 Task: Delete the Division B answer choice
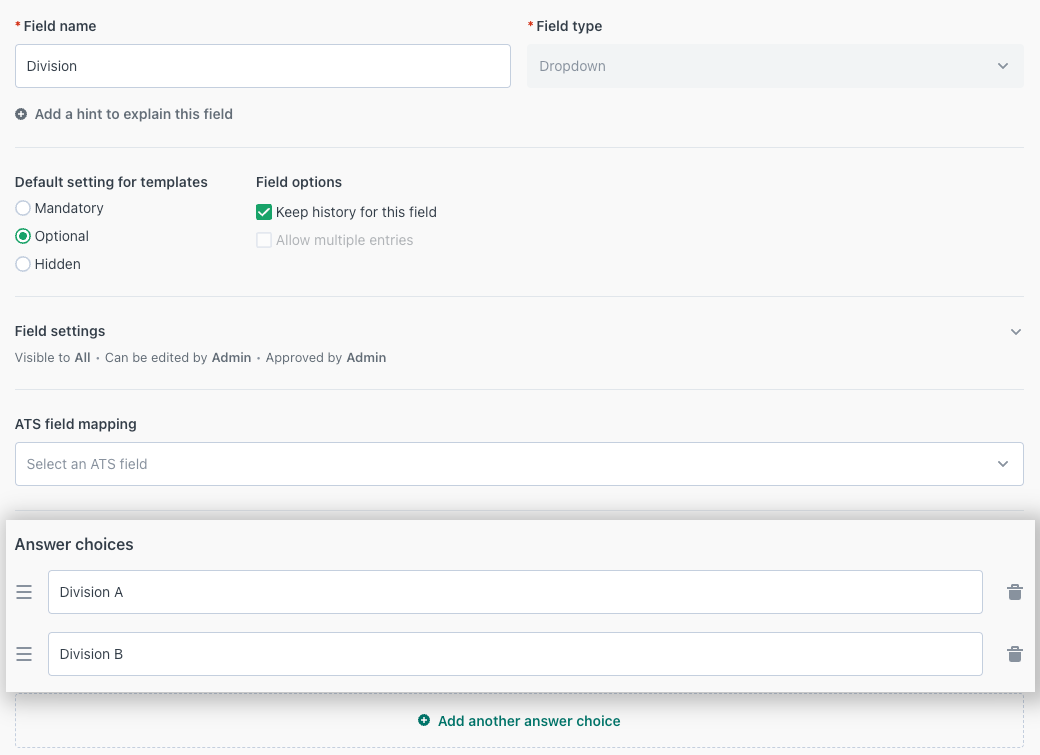pyautogui.click(x=1015, y=654)
